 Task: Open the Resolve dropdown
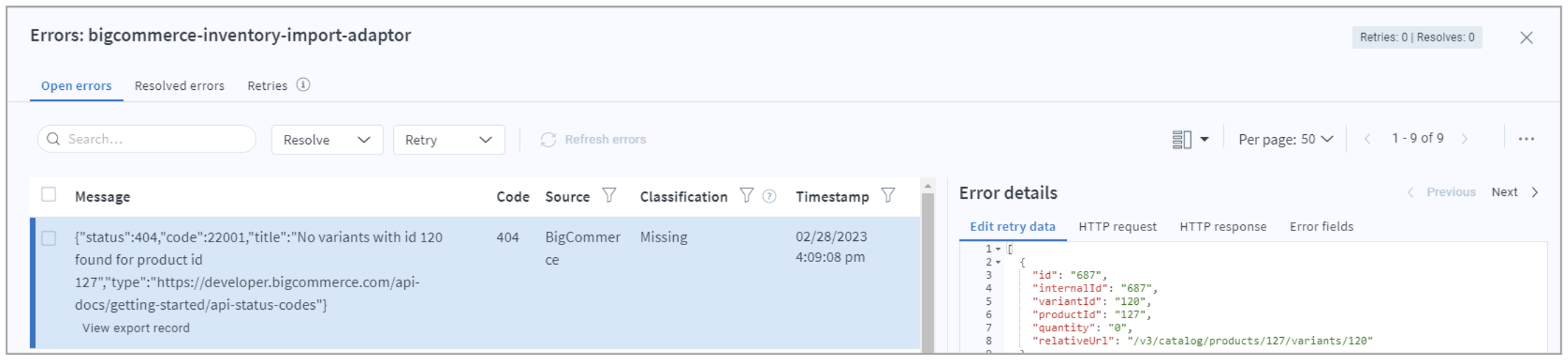(327, 140)
